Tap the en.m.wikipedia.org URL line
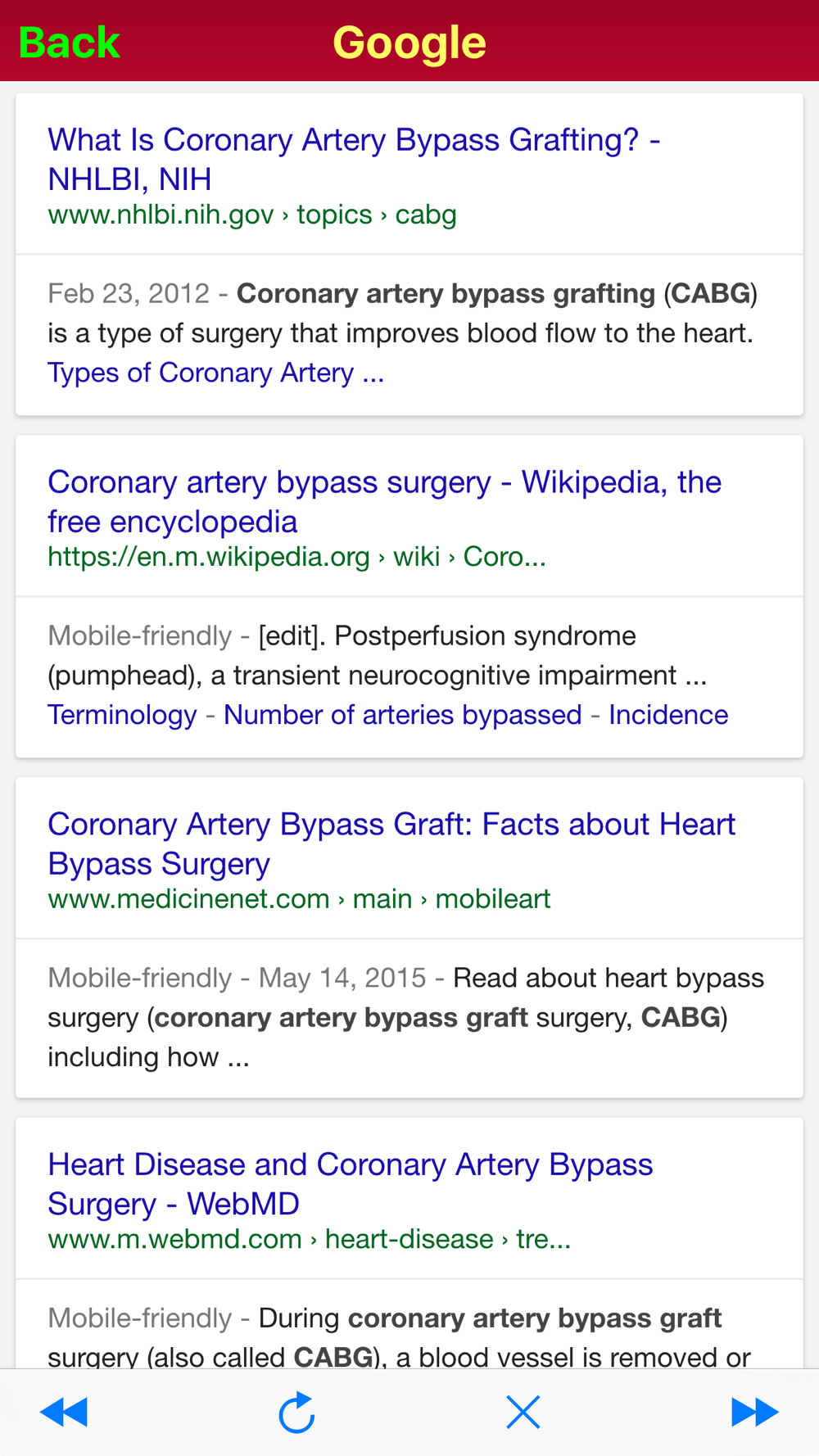This screenshot has width=819, height=1456. (x=296, y=557)
